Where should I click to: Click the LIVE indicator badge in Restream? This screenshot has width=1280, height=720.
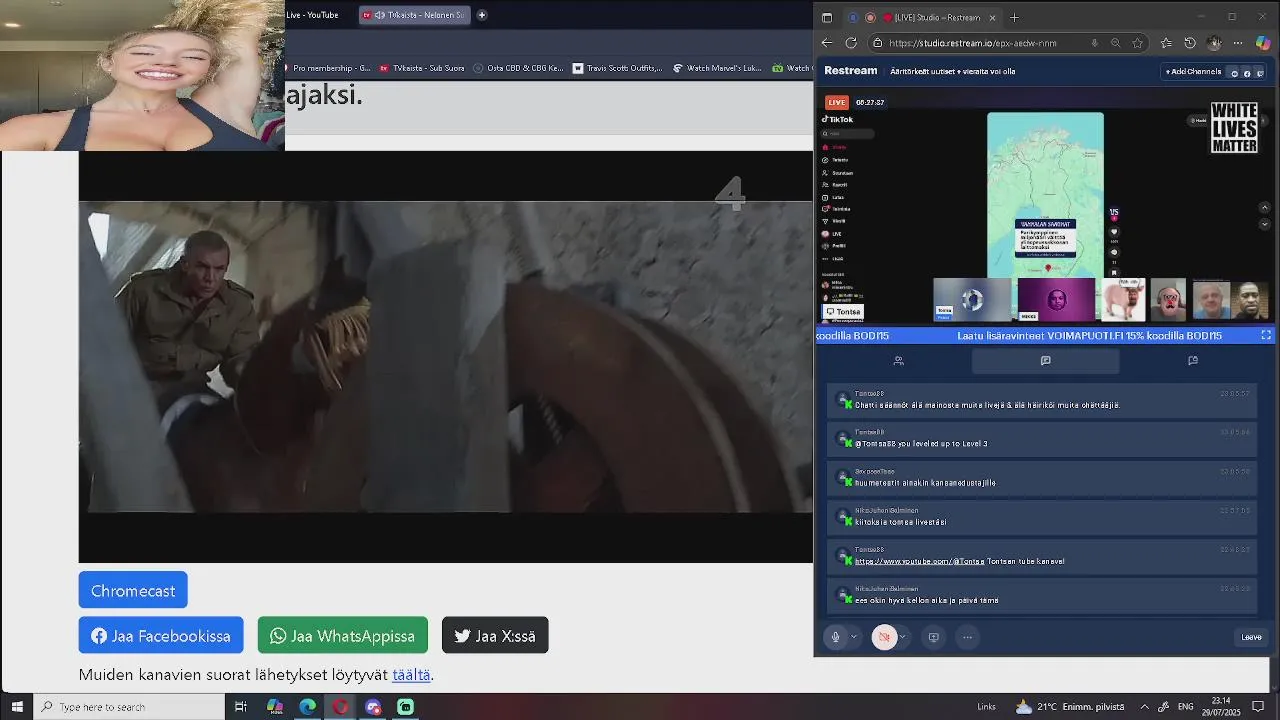837,102
